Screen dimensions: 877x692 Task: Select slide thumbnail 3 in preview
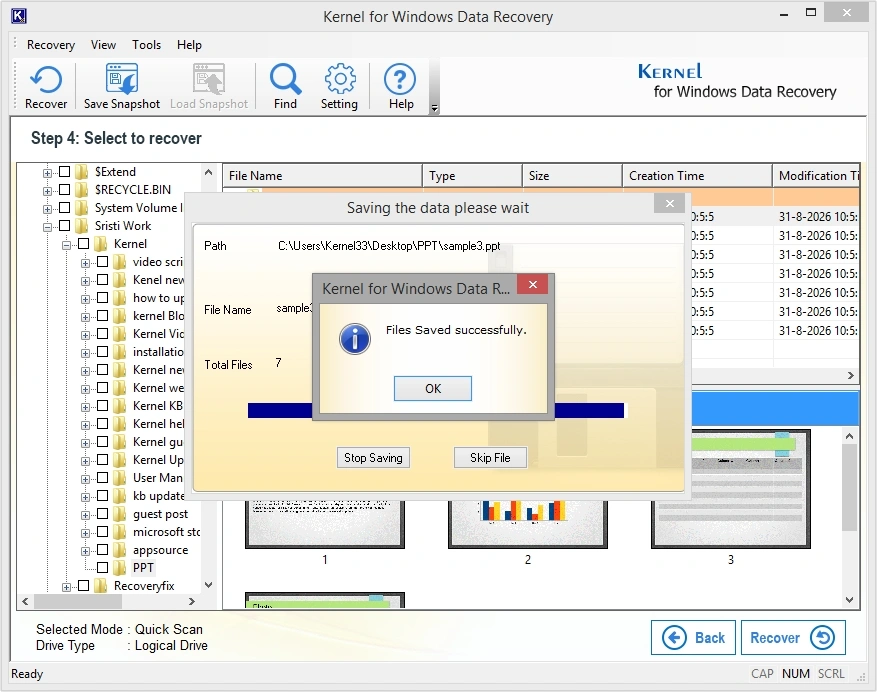[730, 489]
